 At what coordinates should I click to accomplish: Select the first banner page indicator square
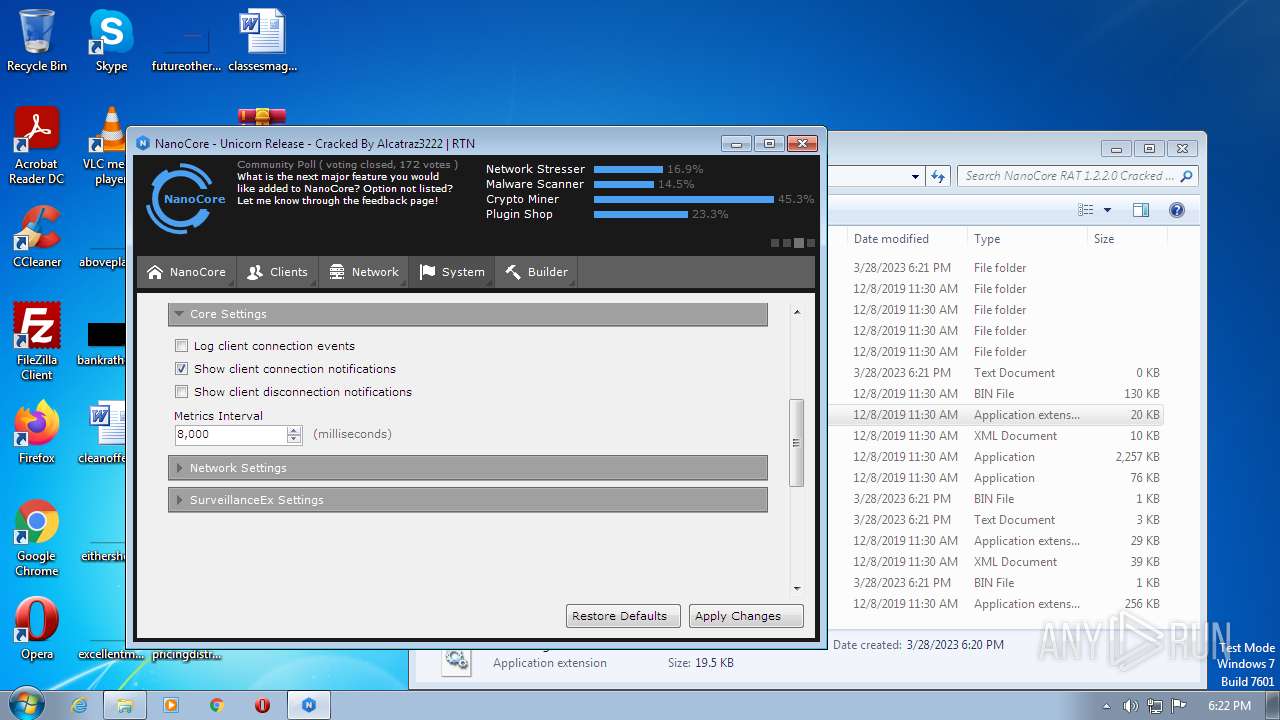[775, 243]
